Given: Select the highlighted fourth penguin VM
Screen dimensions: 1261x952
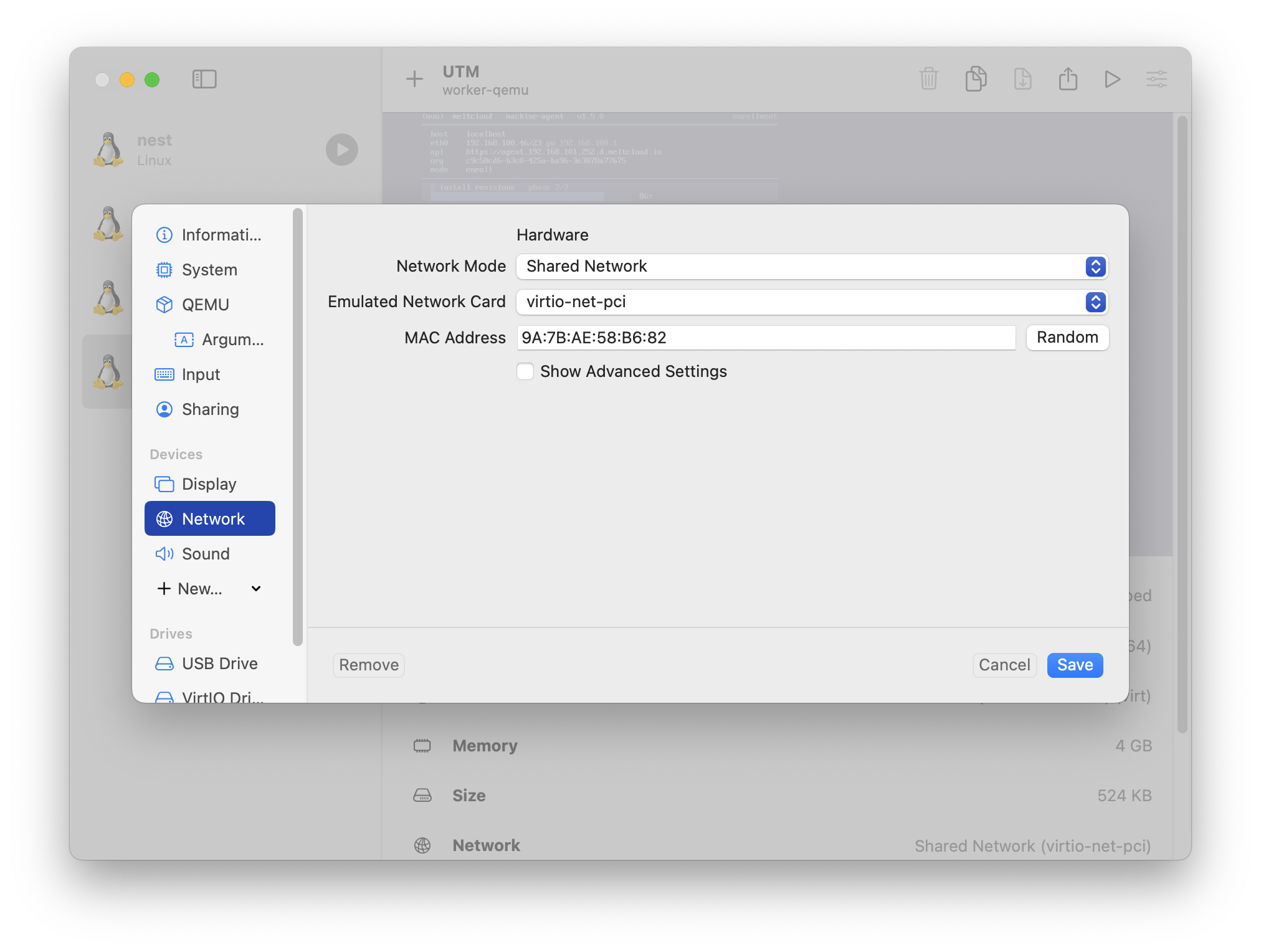Looking at the screenshot, I should click(109, 372).
